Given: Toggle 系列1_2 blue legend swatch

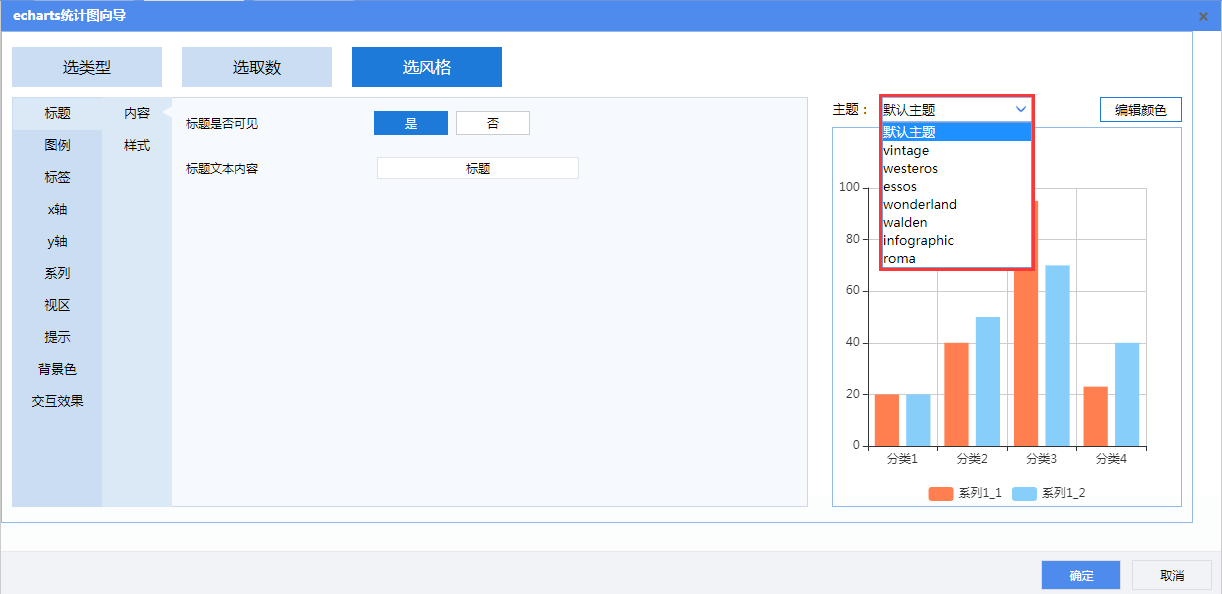Looking at the screenshot, I should coord(1024,493).
